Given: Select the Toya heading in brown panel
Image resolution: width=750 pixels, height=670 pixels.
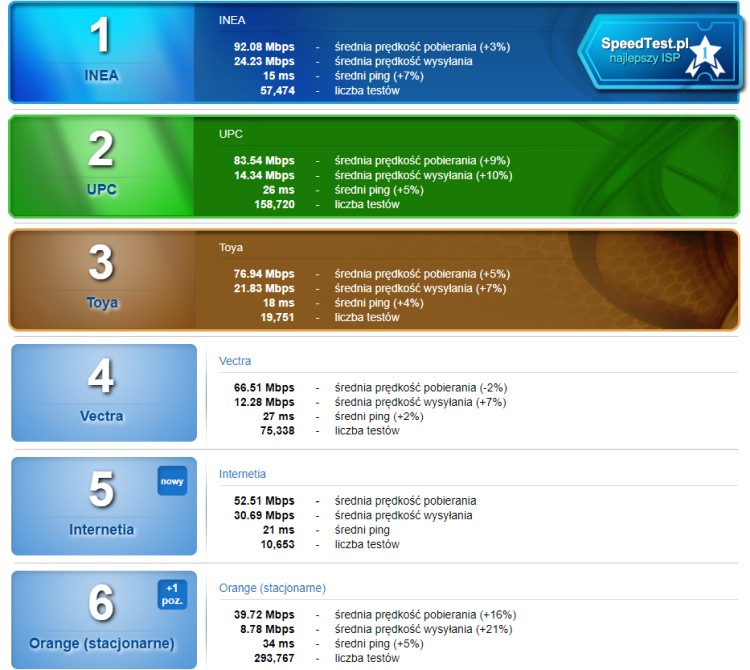Looking at the screenshot, I should [231, 247].
